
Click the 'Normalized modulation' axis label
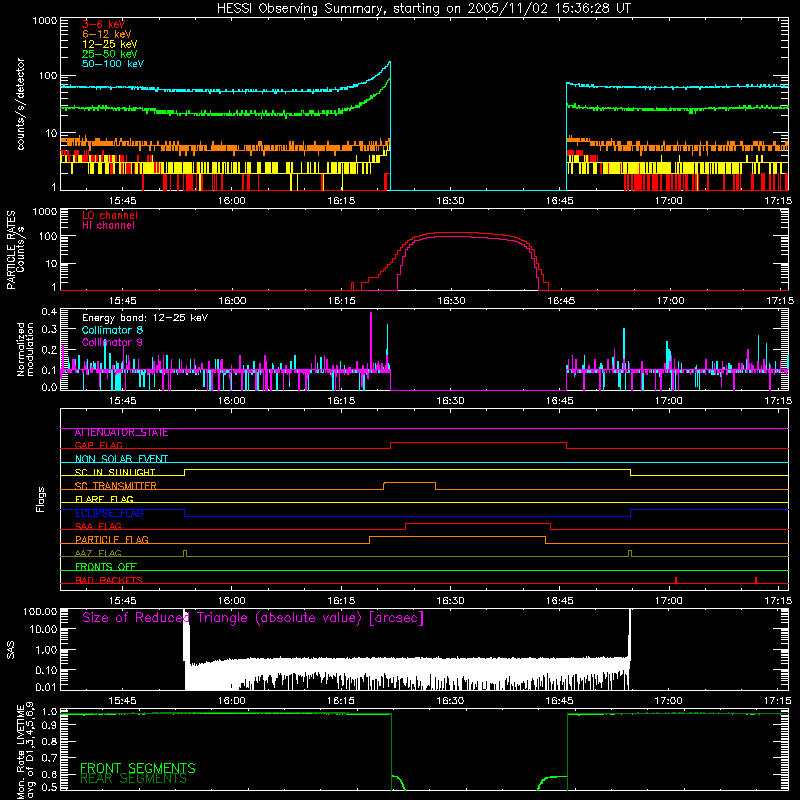click(x=26, y=349)
